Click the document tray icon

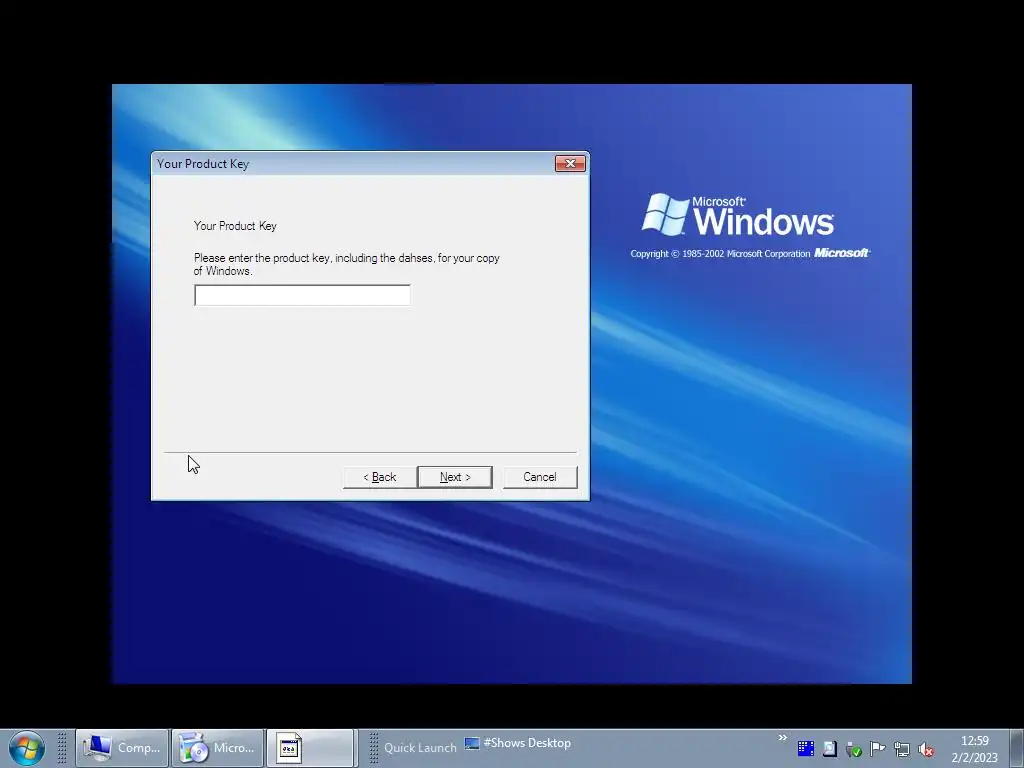click(829, 748)
